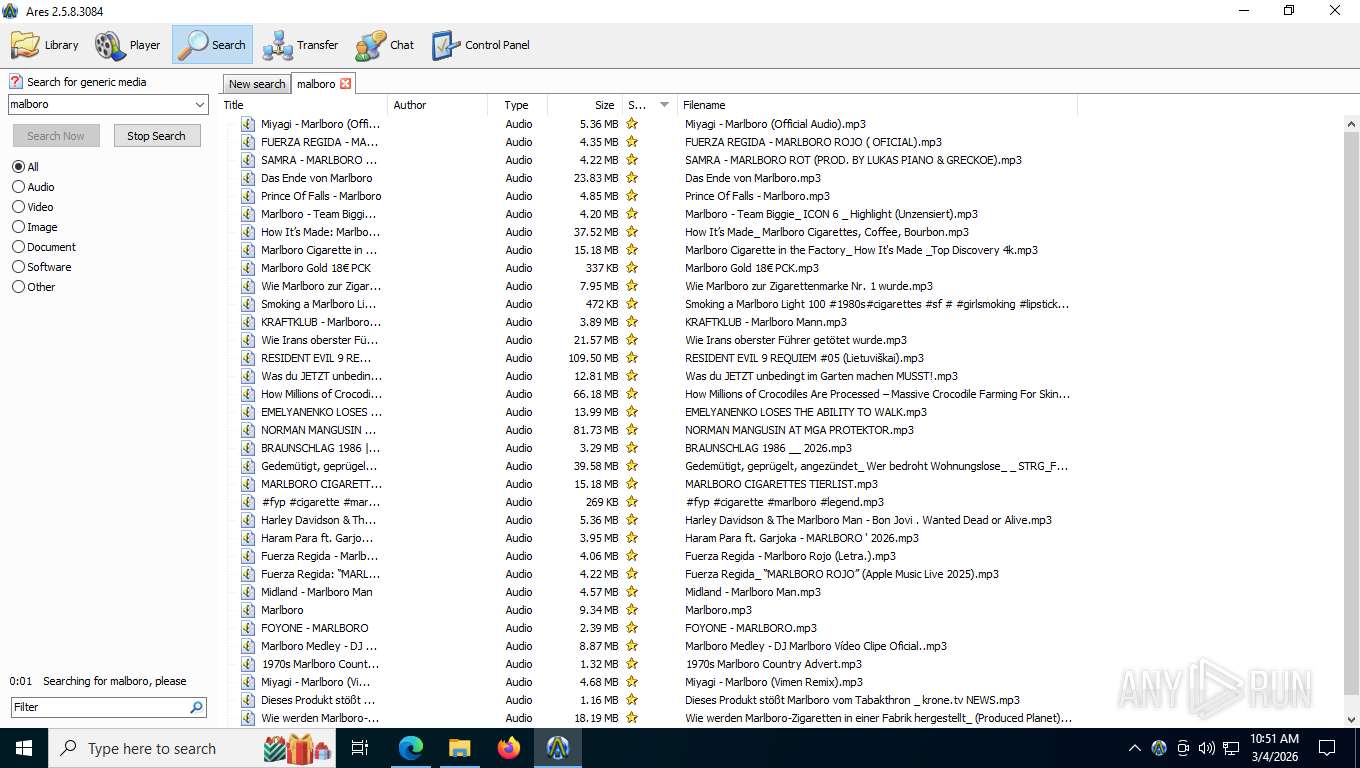The height and width of the screenshot is (768, 1360).
Task: Open the search term dropdown arrow
Action: (200, 104)
